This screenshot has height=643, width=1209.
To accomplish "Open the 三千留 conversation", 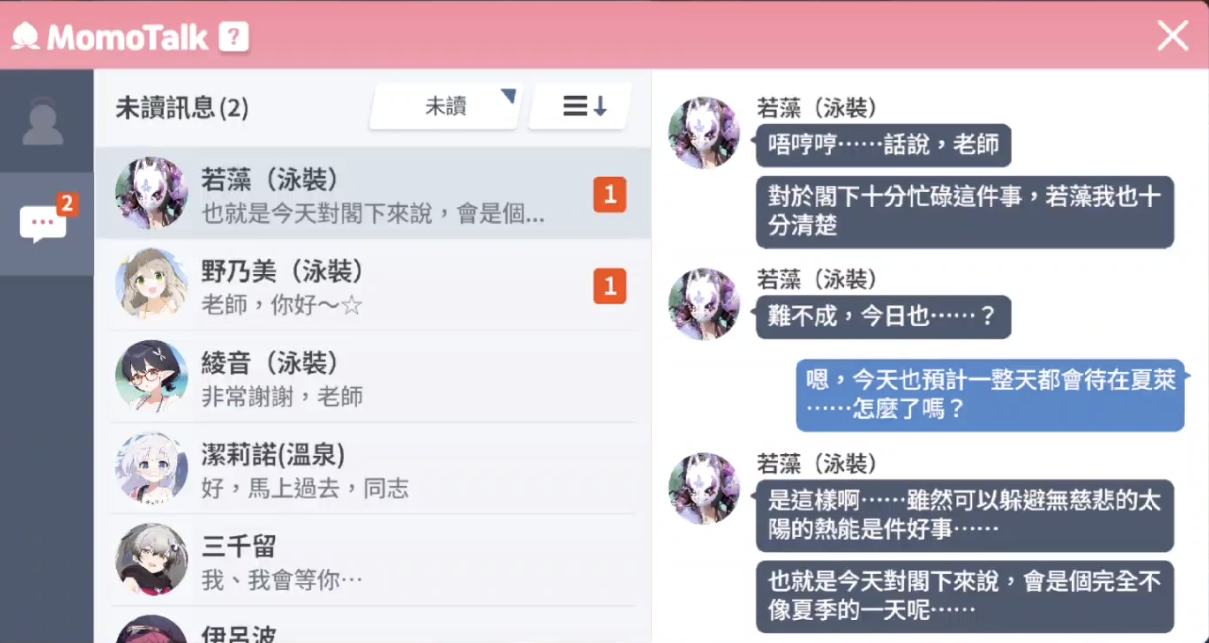I will point(372,561).
